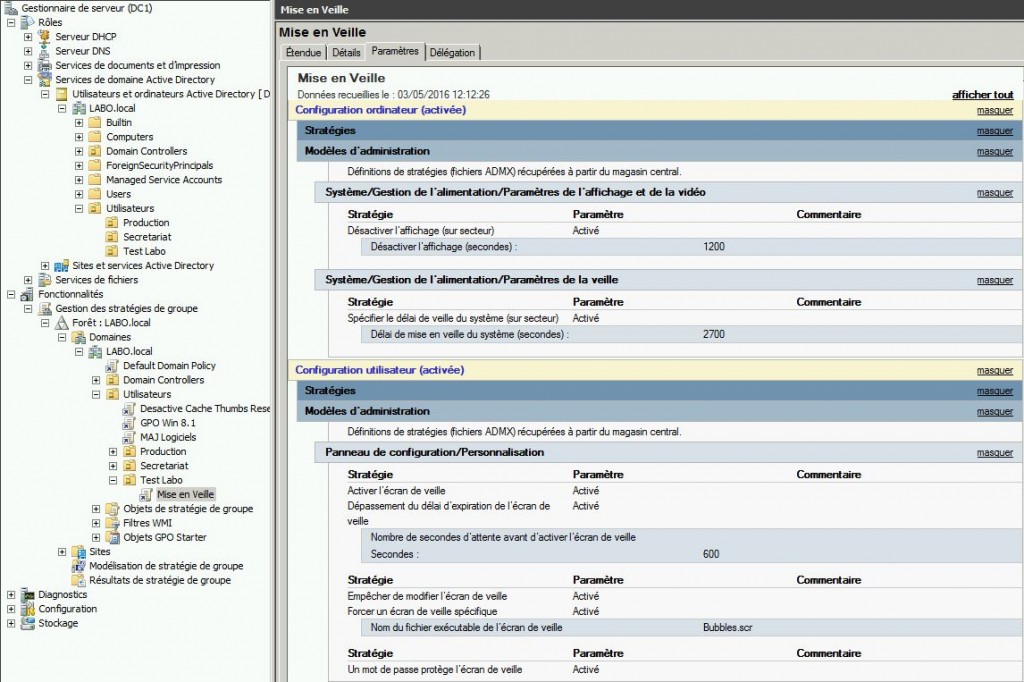This screenshot has height=682, width=1024.
Task: Switch to the Étendue tab
Action: (x=304, y=52)
